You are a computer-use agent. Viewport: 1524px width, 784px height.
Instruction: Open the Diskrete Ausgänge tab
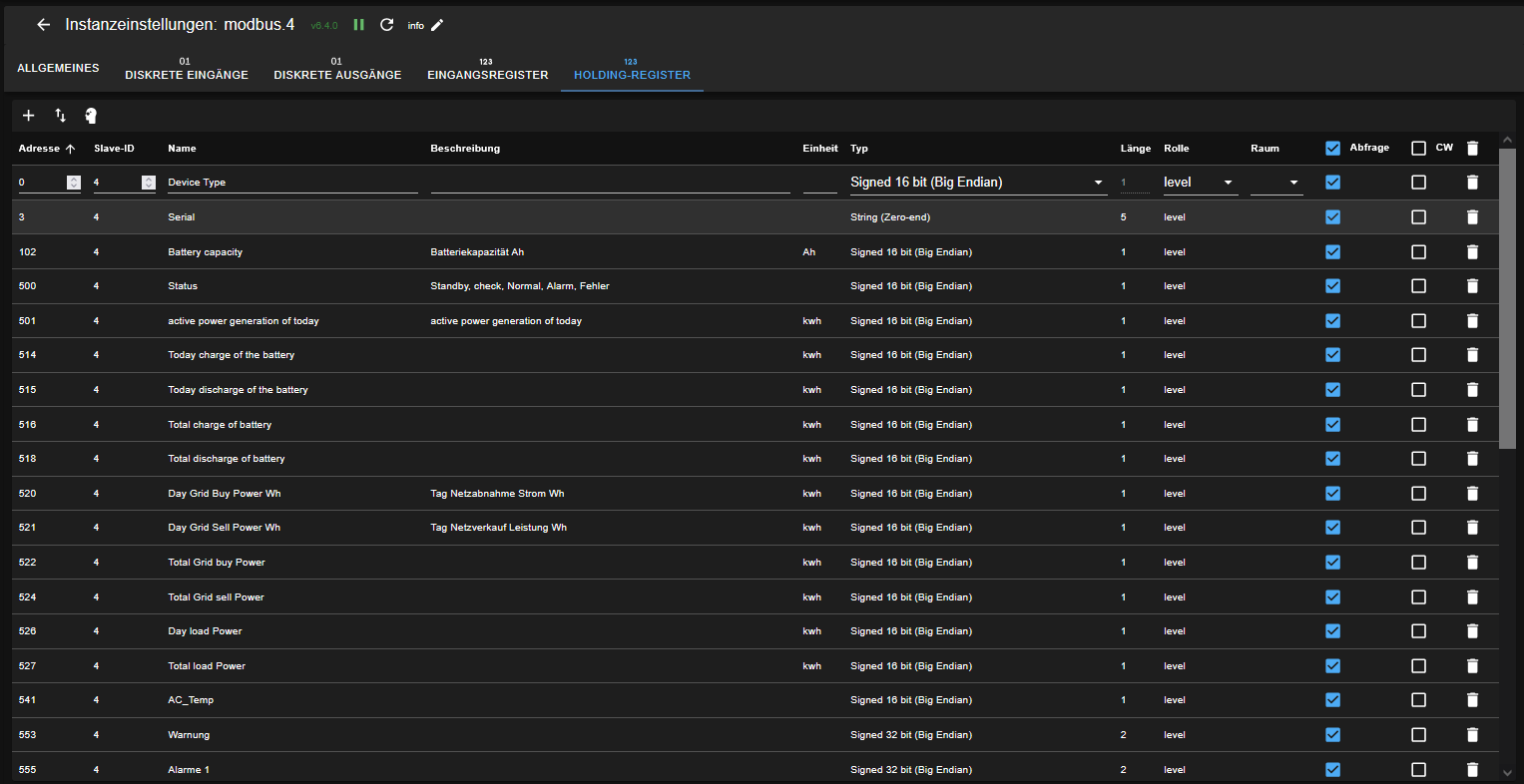click(337, 69)
